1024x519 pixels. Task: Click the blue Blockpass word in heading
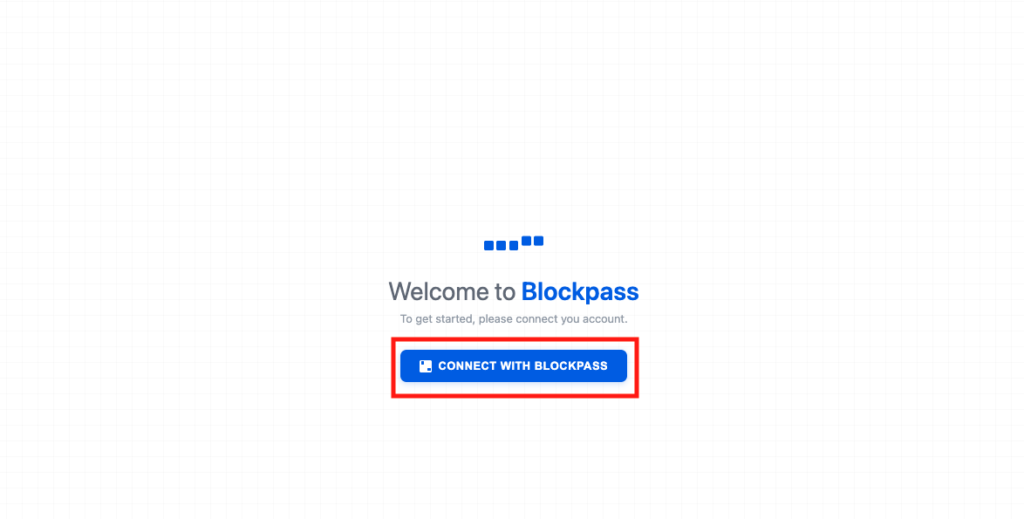pos(580,291)
